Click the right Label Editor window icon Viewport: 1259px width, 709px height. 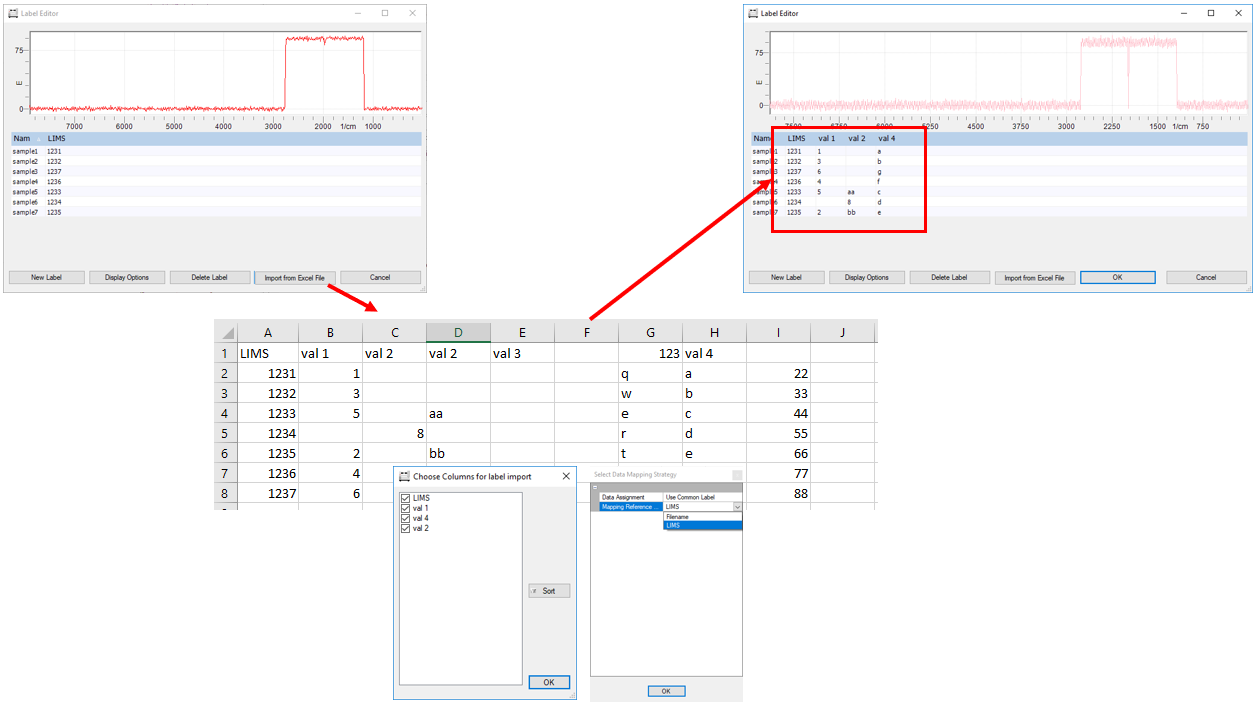click(x=753, y=14)
